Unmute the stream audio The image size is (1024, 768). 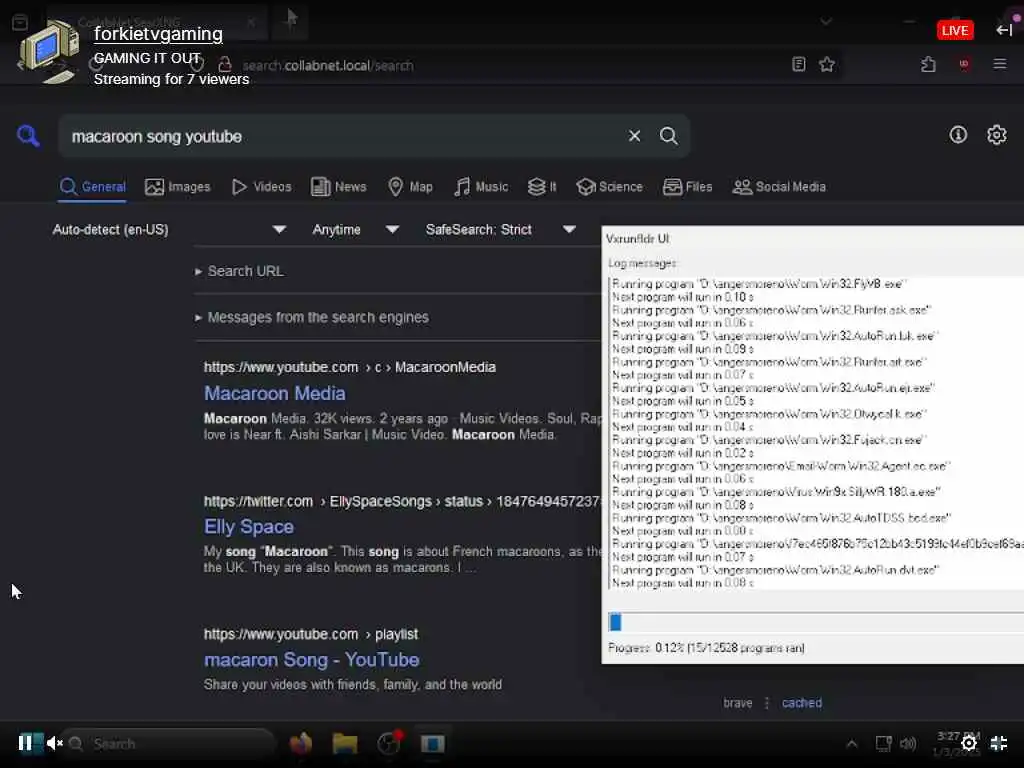(x=55, y=743)
